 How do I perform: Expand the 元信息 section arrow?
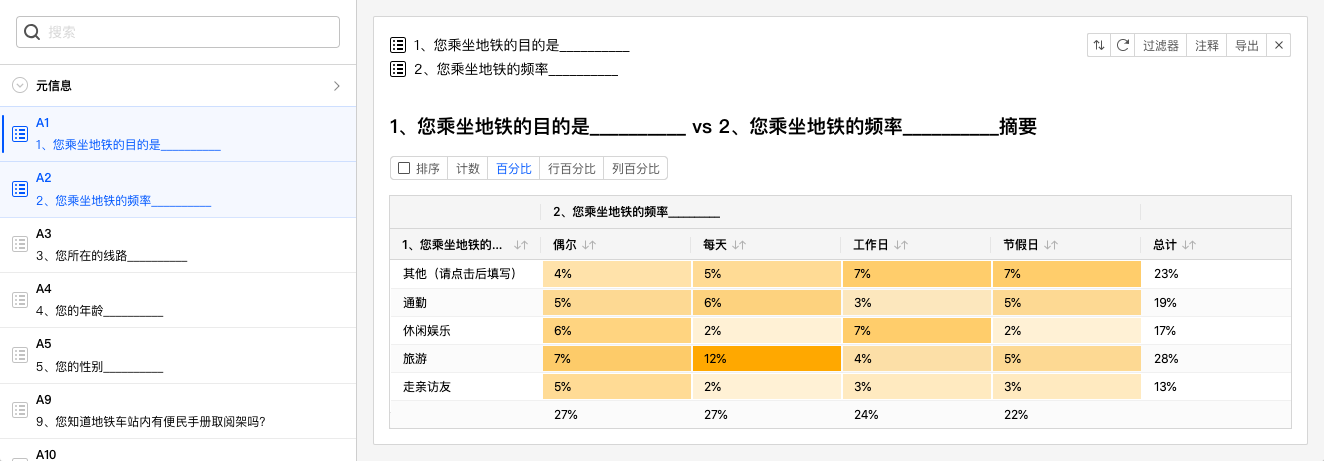coord(337,86)
